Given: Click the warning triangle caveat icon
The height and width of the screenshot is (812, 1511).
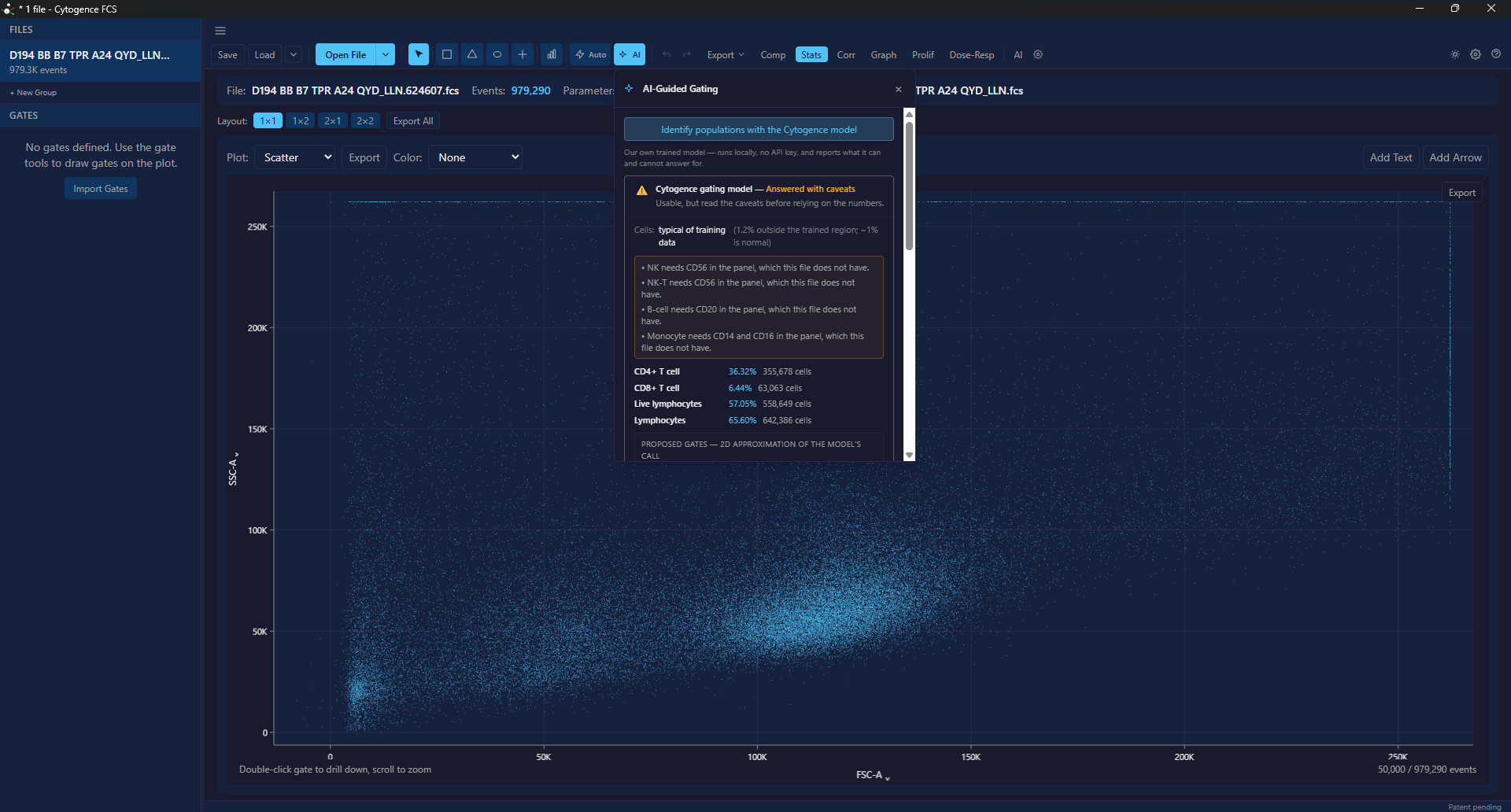Looking at the screenshot, I should pyautogui.click(x=642, y=190).
